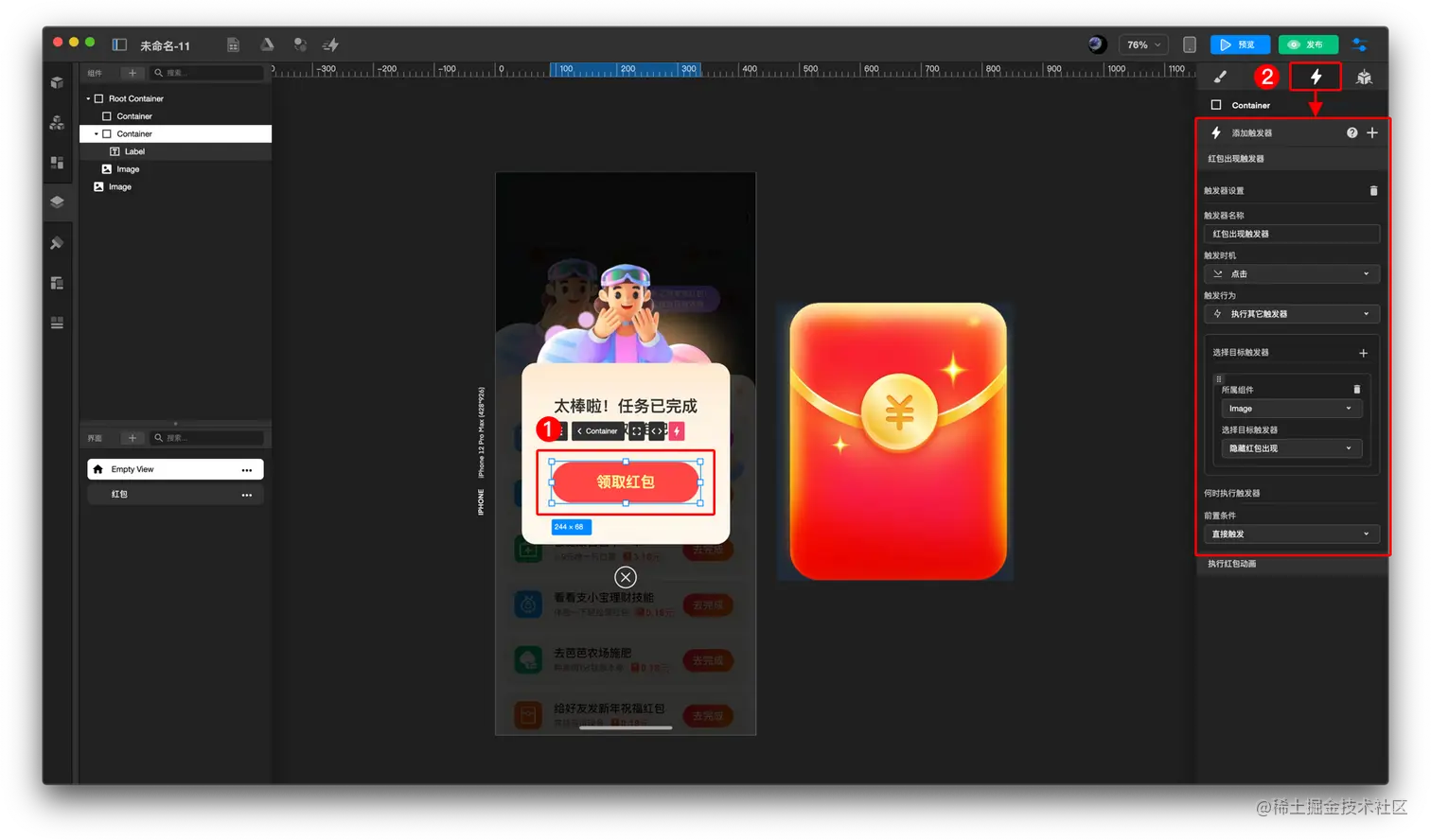
Task: Select the red envelope image on canvas
Action: (898, 441)
